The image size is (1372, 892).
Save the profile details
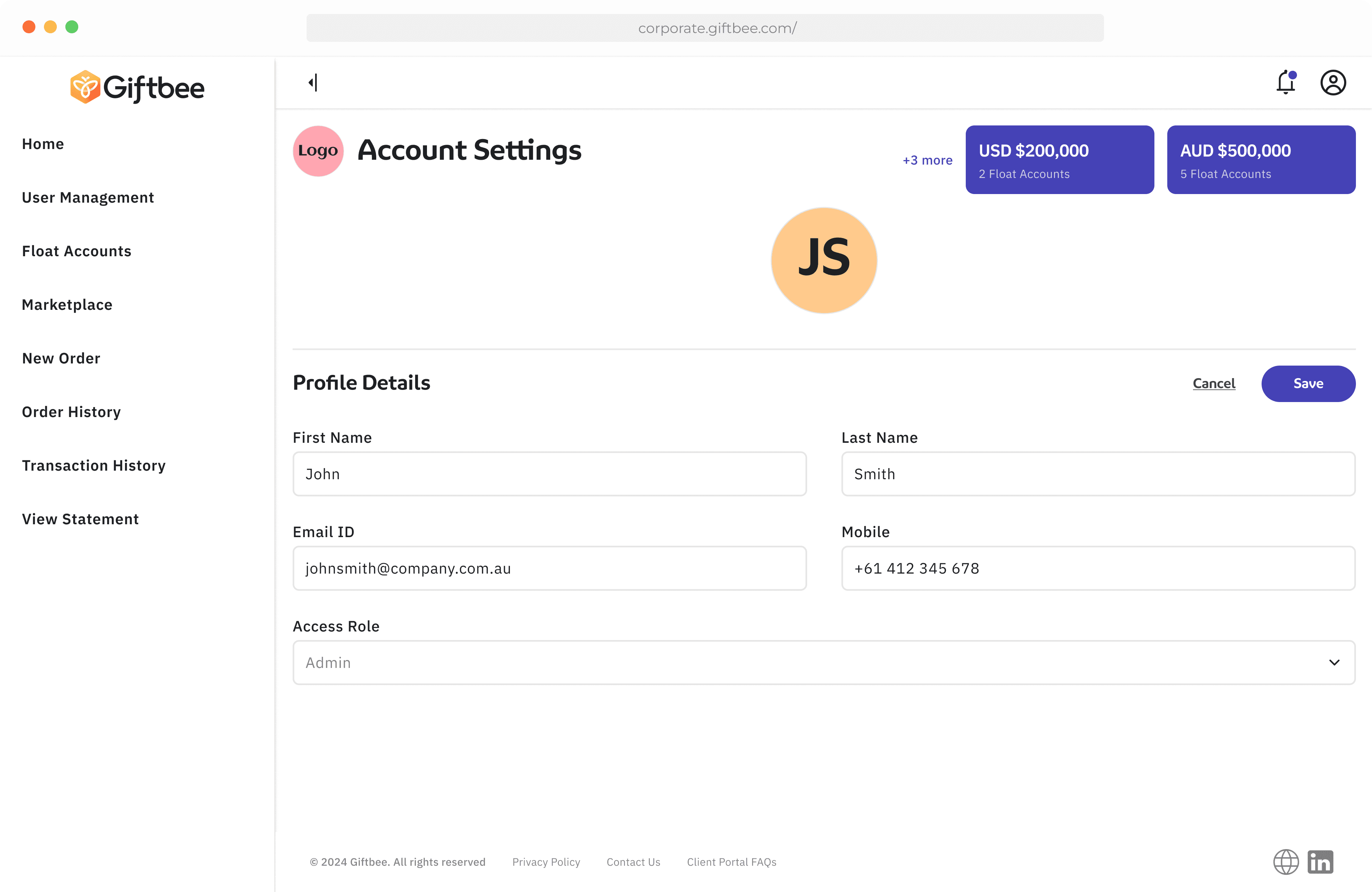click(1308, 383)
